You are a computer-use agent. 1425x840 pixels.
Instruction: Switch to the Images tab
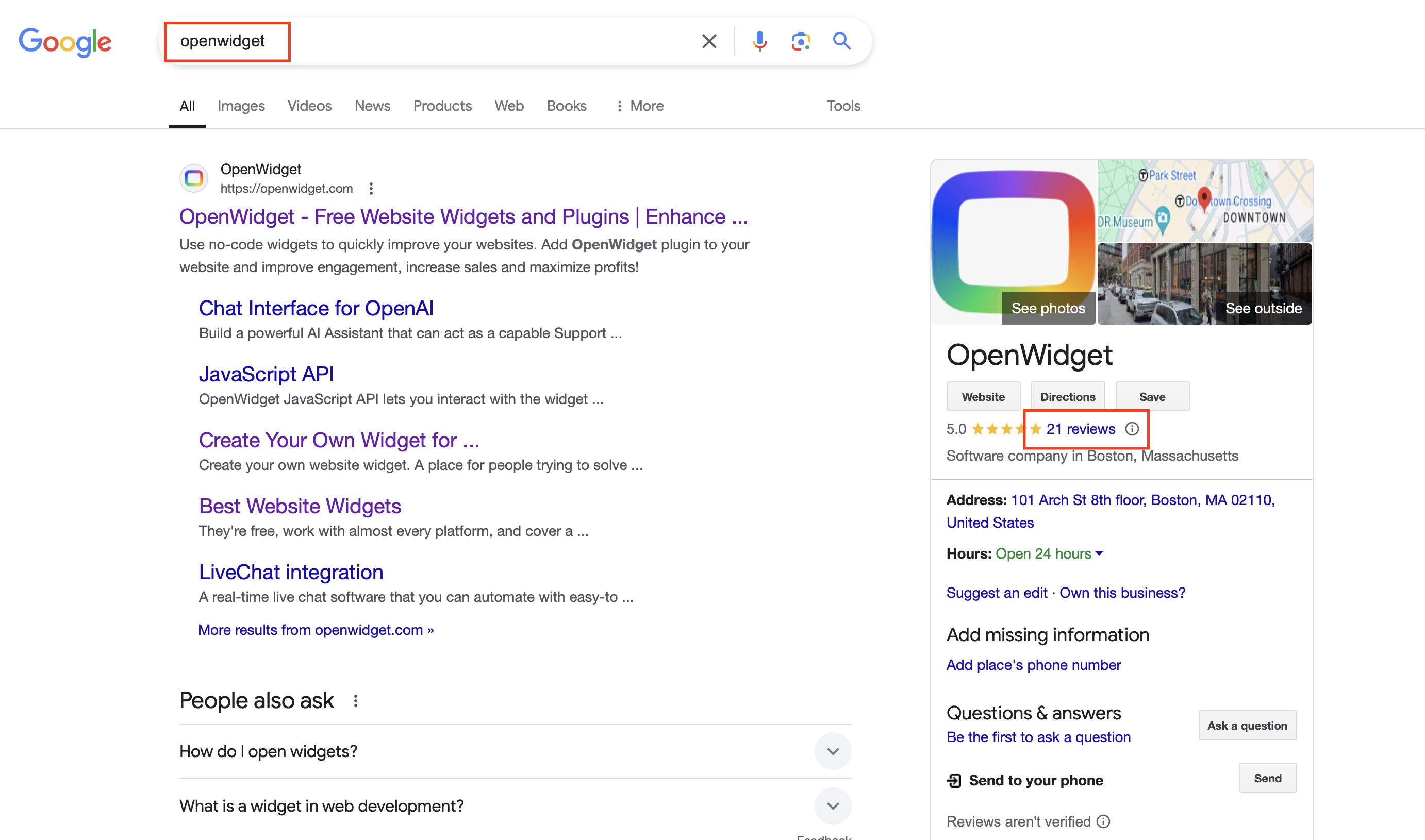(x=241, y=106)
